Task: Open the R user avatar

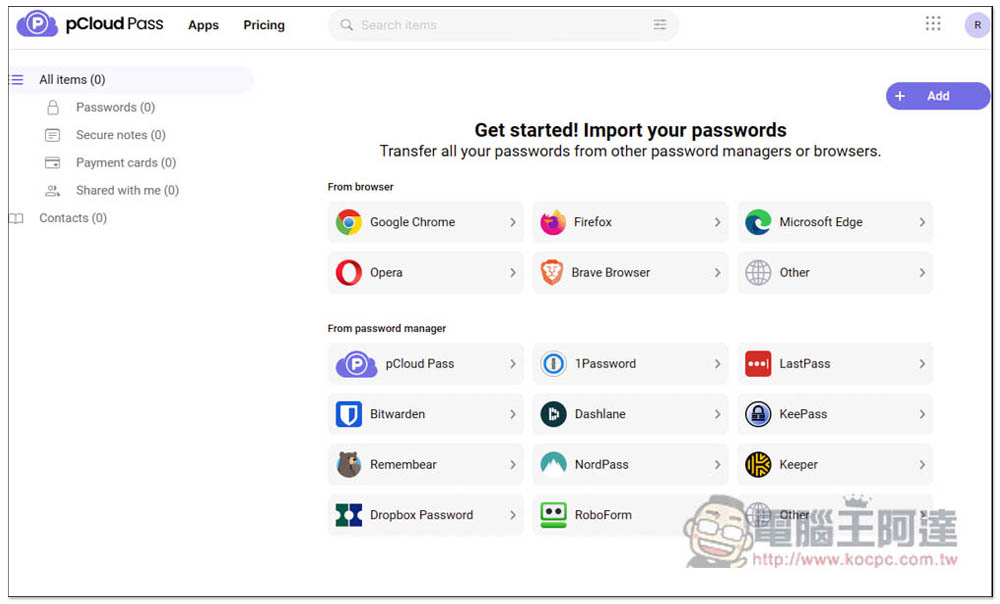Action: point(977,25)
